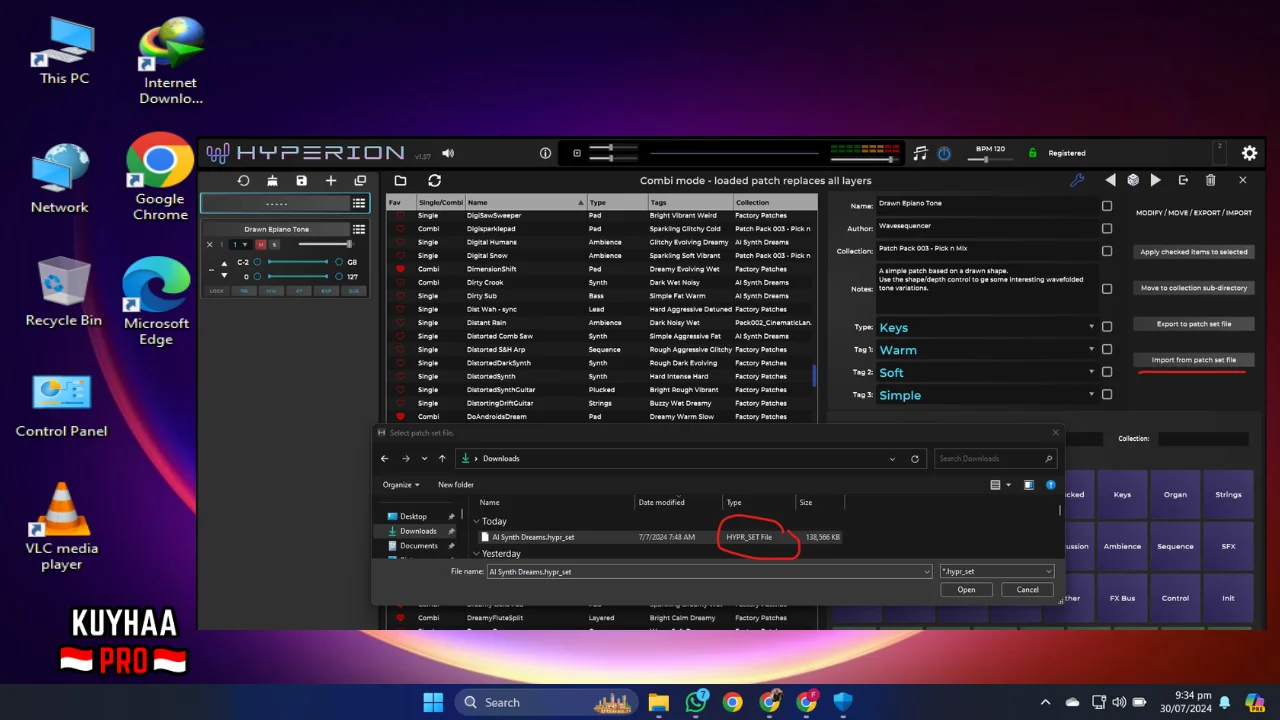Click the blue wrench edit icon
1280x720 pixels.
[1077, 181]
